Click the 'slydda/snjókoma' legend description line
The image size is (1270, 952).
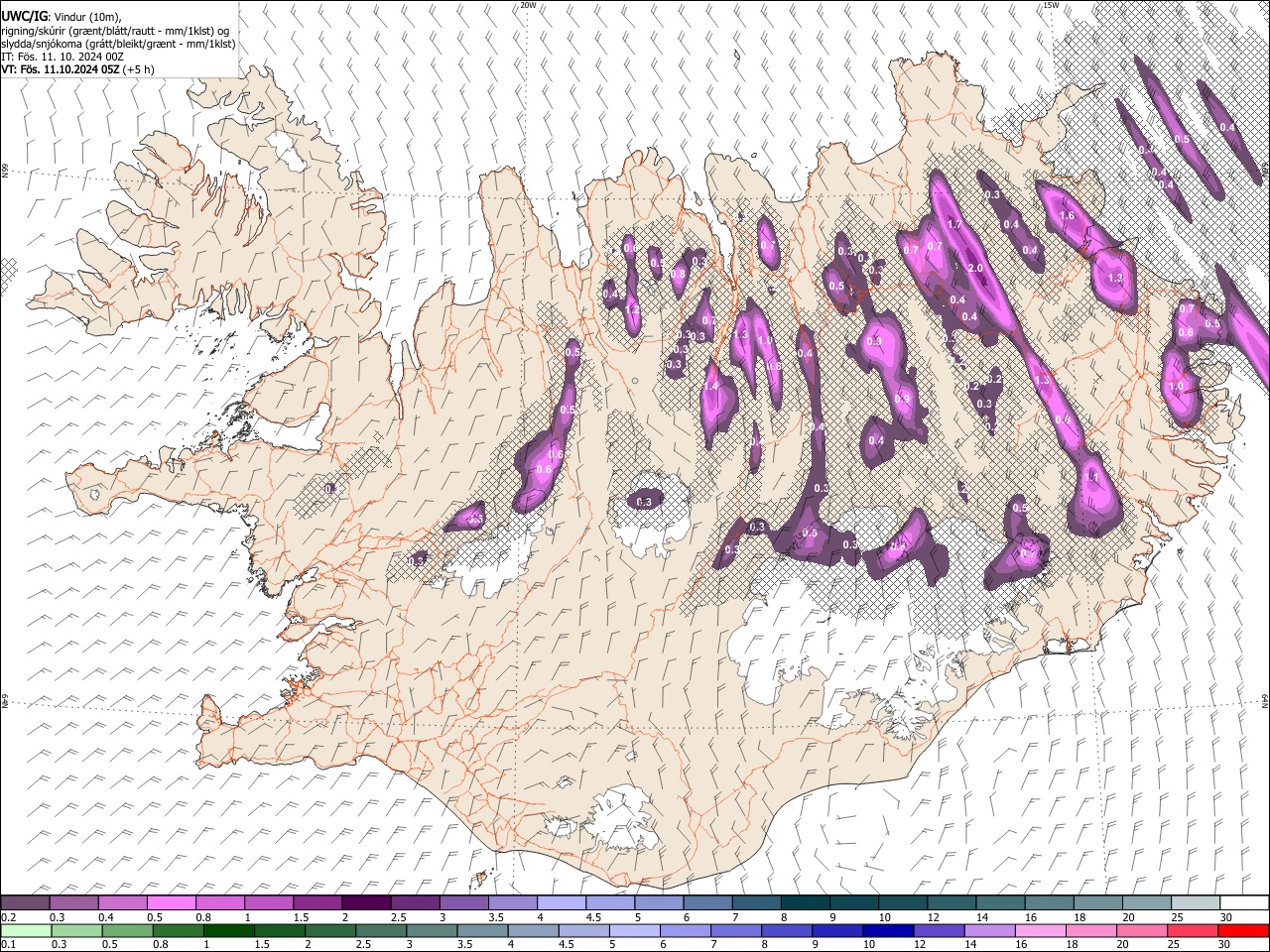[x=118, y=44]
